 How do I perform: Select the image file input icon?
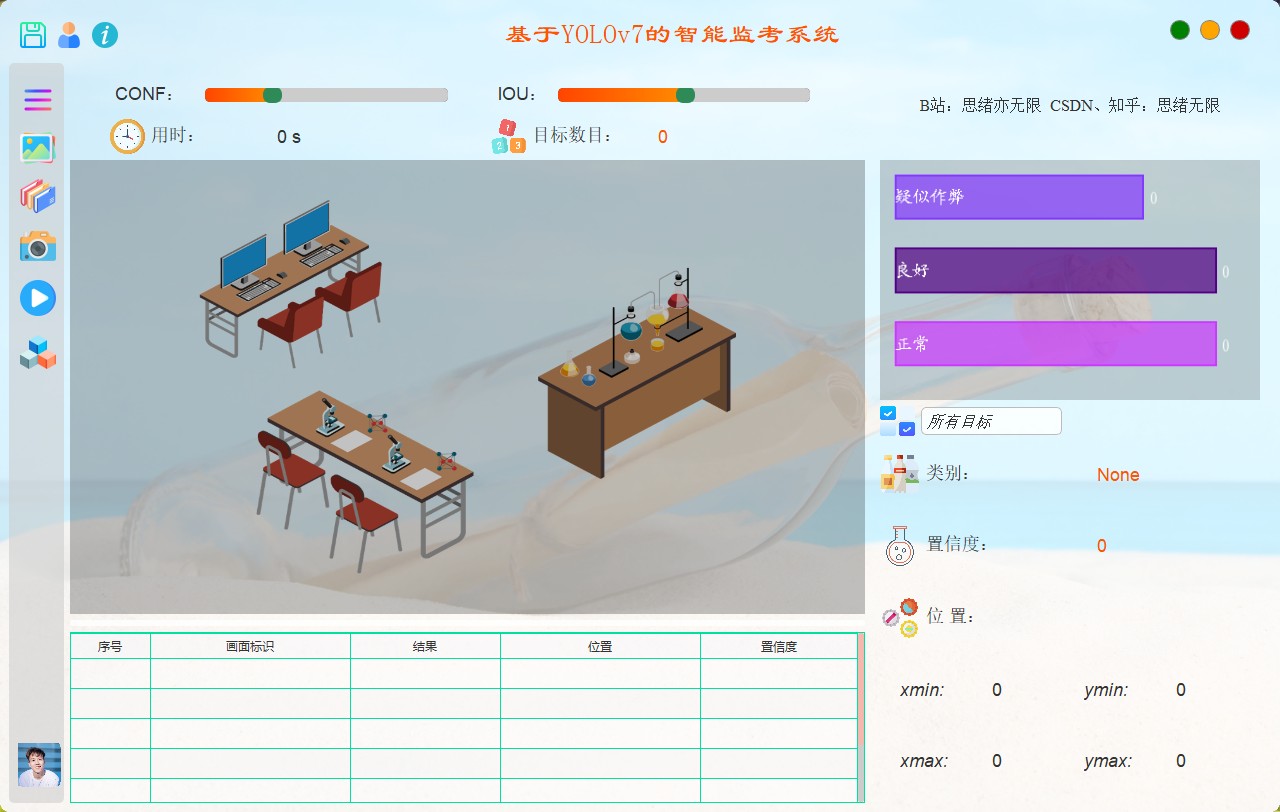click(x=38, y=148)
